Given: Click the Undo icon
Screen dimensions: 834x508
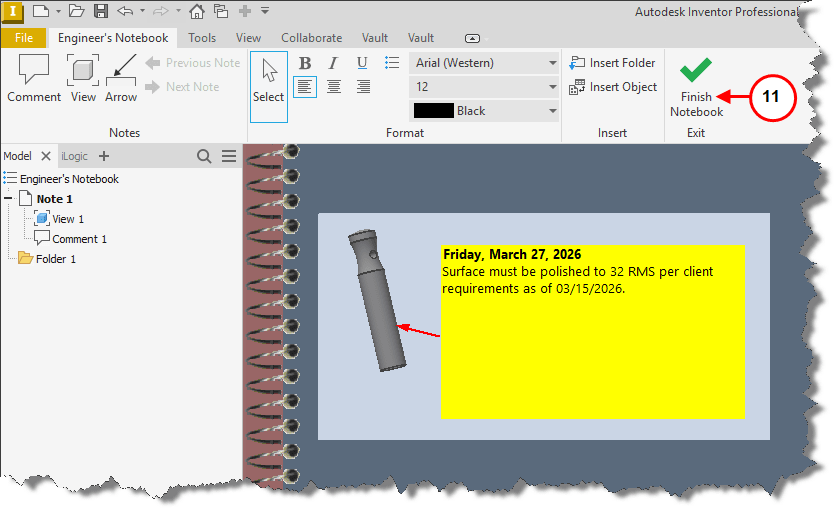Looking at the screenshot, I should point(125,11).
